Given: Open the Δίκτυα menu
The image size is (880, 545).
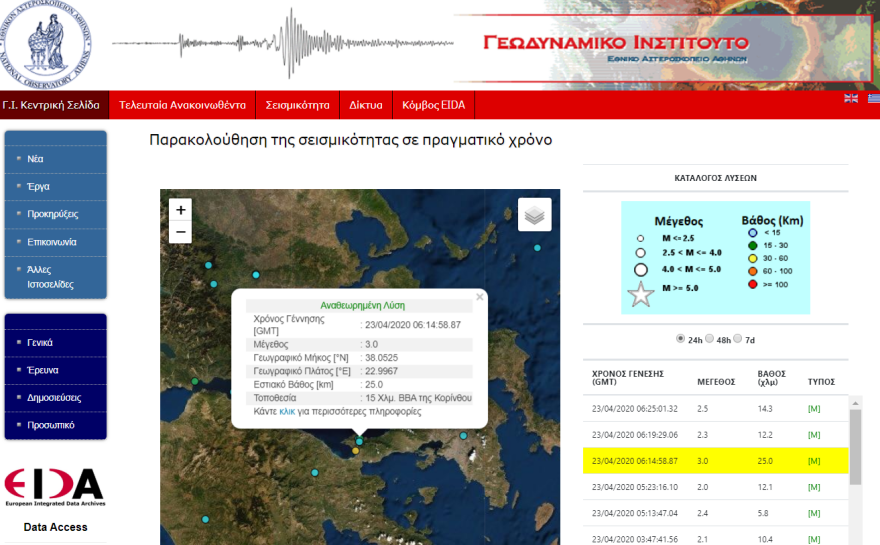Looking at the screenshot, I should coord(366,105).
